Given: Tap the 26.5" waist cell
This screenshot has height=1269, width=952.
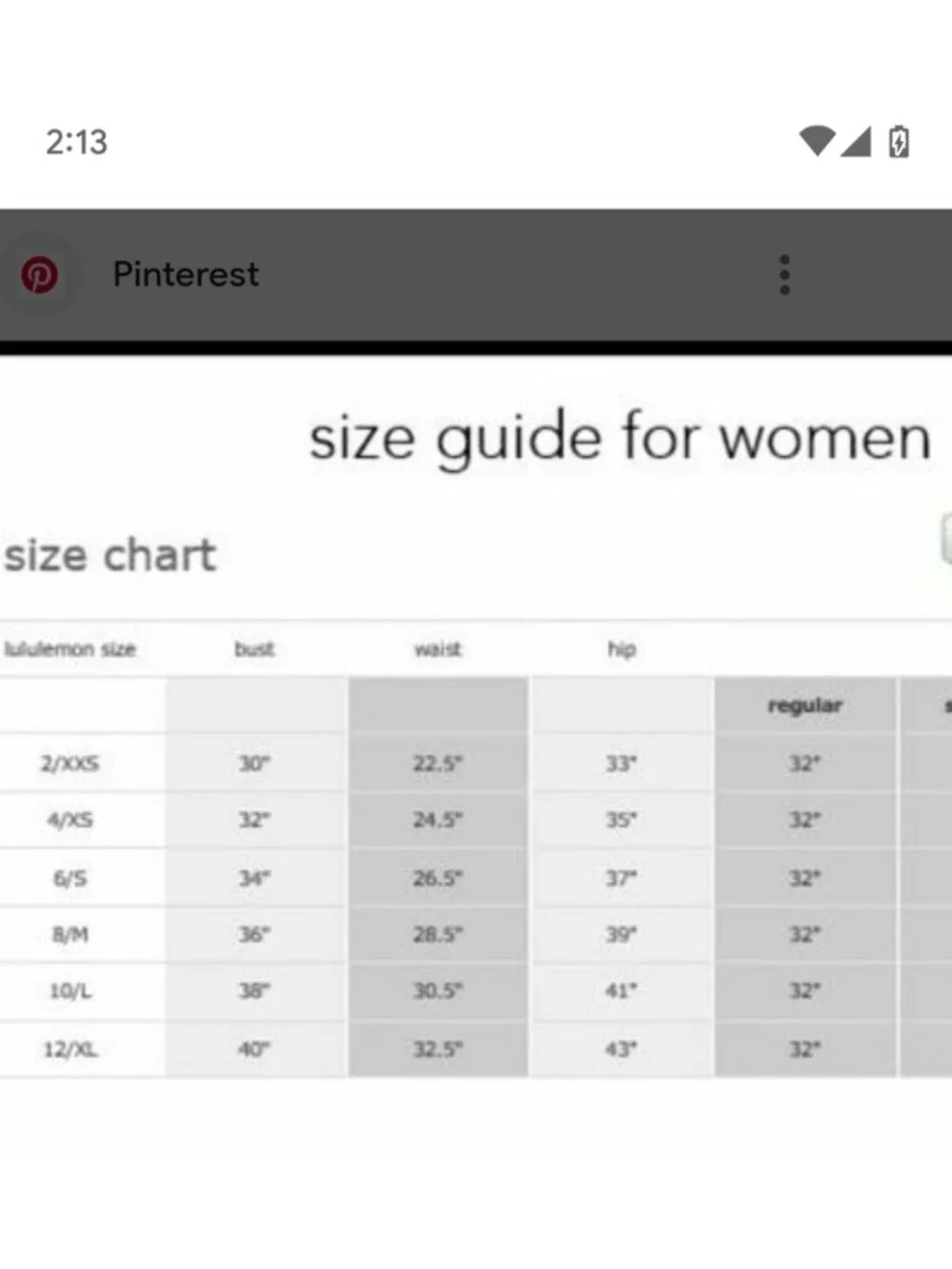Looking at the screenshot, I should coord(438,878).
